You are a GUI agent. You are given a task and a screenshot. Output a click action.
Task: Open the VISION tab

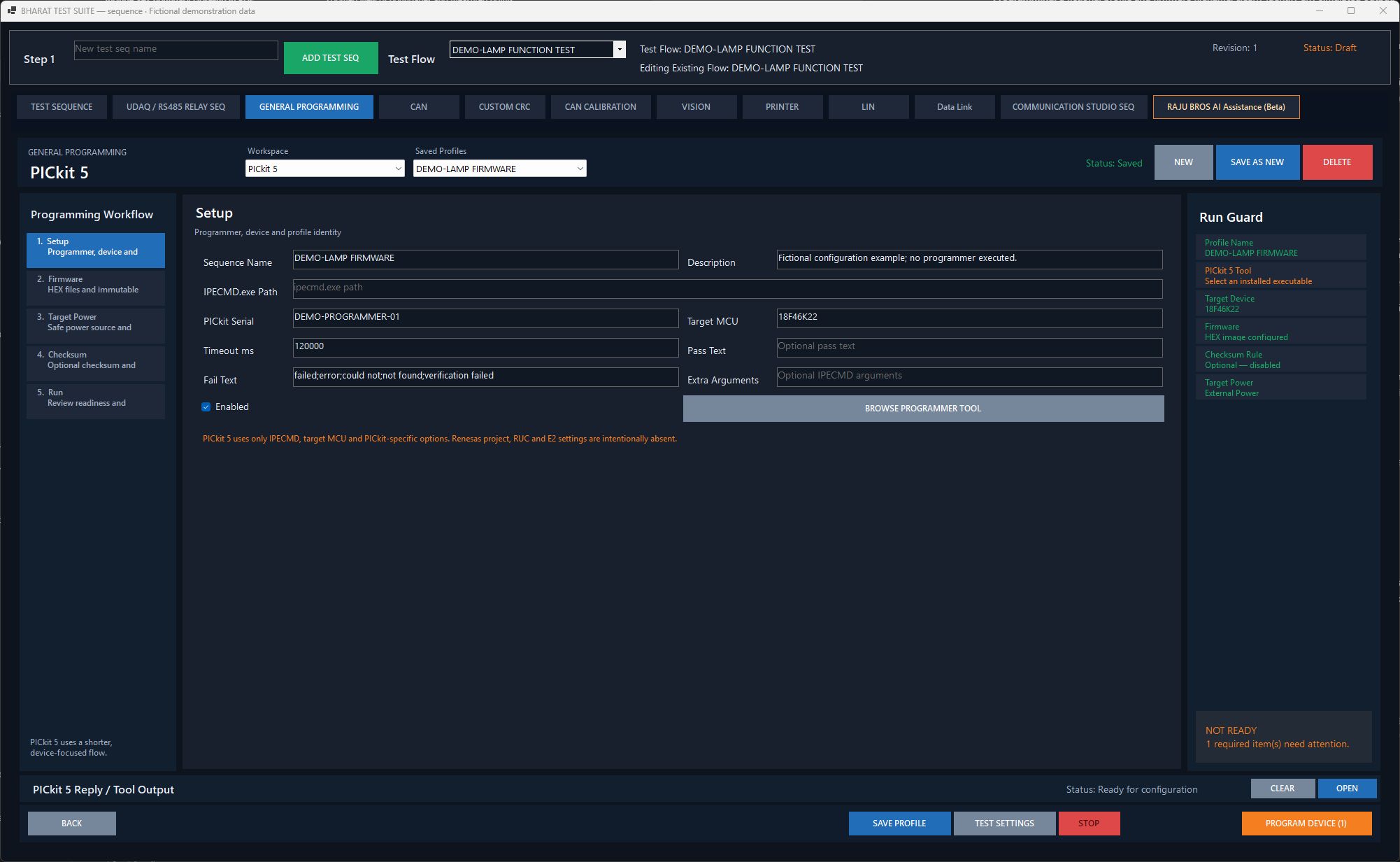(696, 107)
